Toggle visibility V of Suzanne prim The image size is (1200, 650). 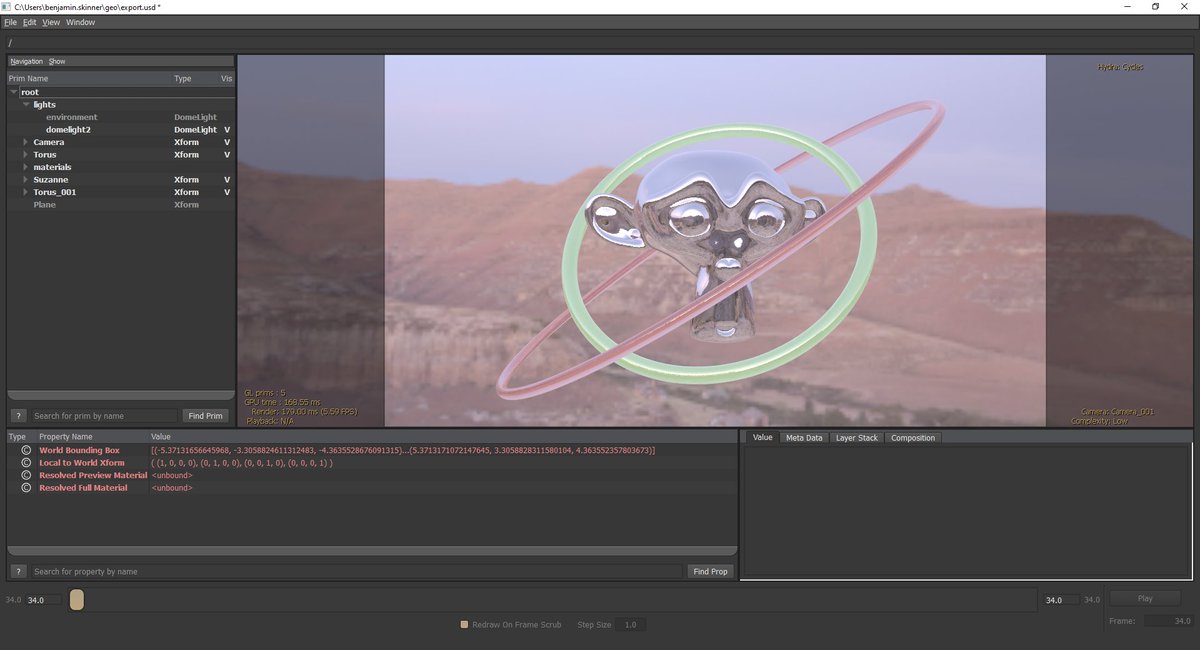[227, 180]
